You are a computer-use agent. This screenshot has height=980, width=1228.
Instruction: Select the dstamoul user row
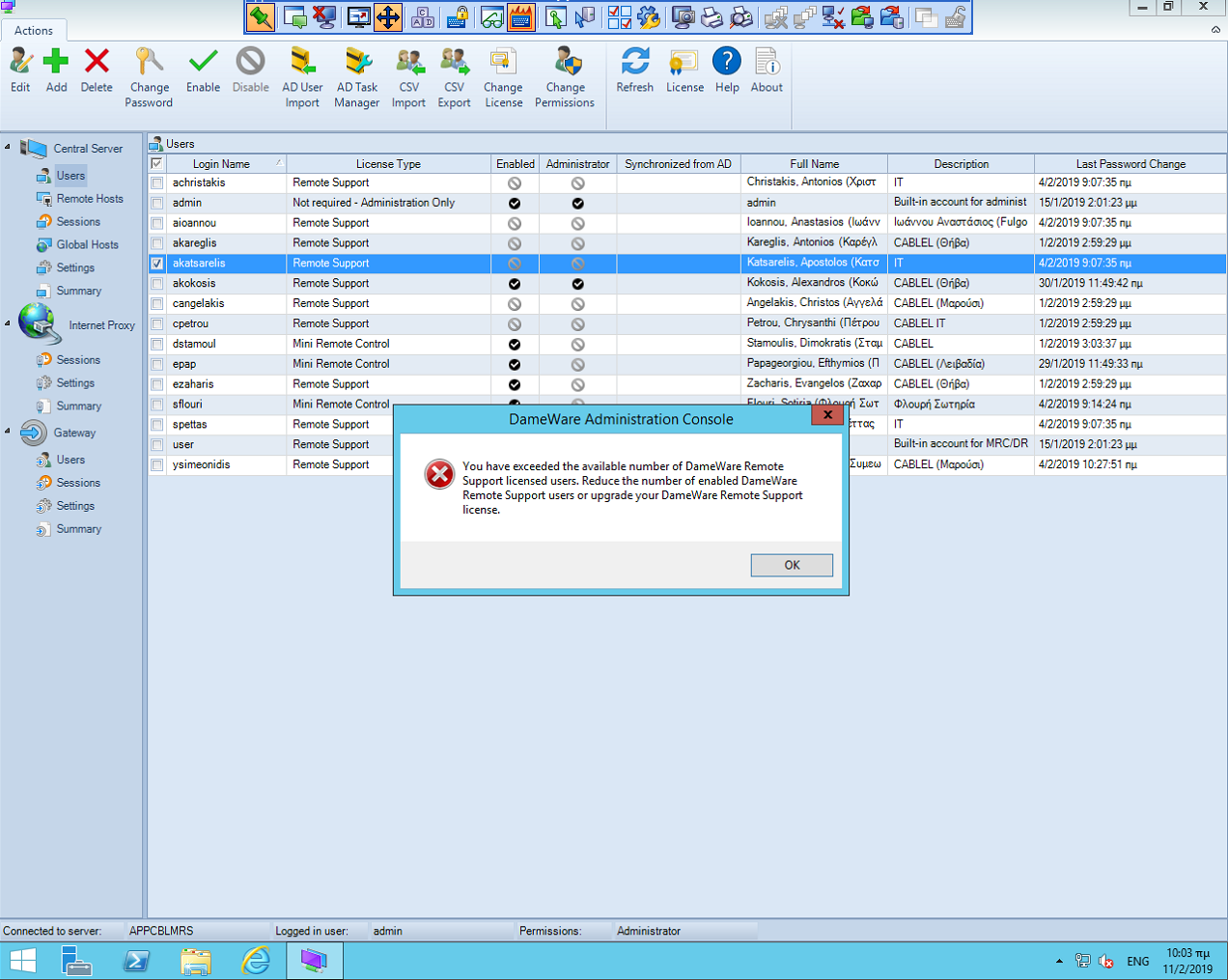click(x=686, y=344)
